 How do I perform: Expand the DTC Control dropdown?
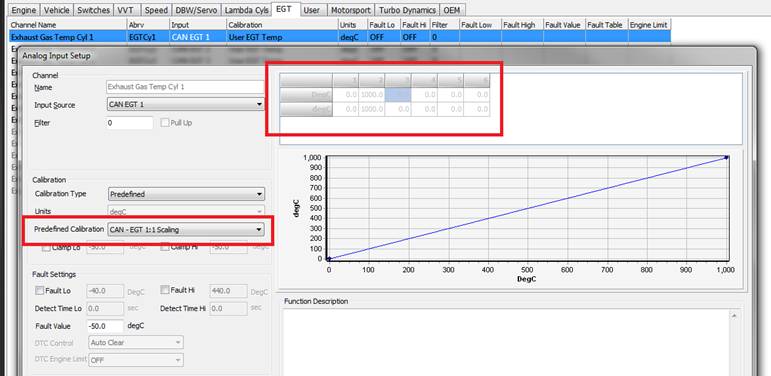(x=136, y=343)
